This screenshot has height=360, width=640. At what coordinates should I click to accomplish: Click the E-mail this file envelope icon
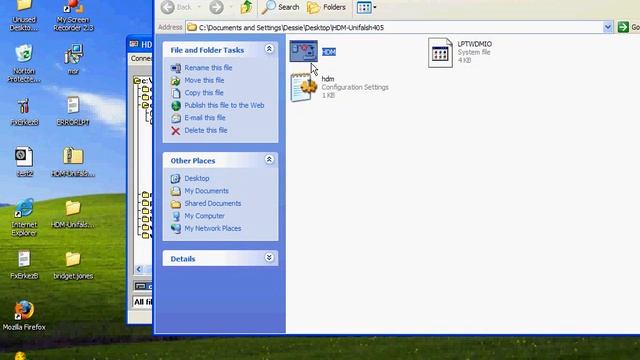(x=176, y=118)
